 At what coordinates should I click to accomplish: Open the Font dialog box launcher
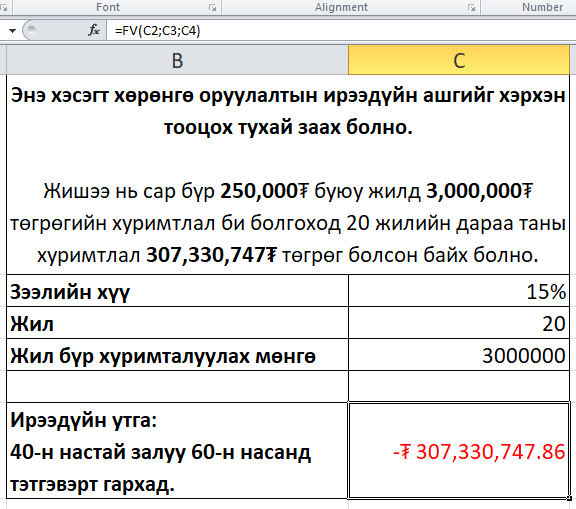coord(212,7)
